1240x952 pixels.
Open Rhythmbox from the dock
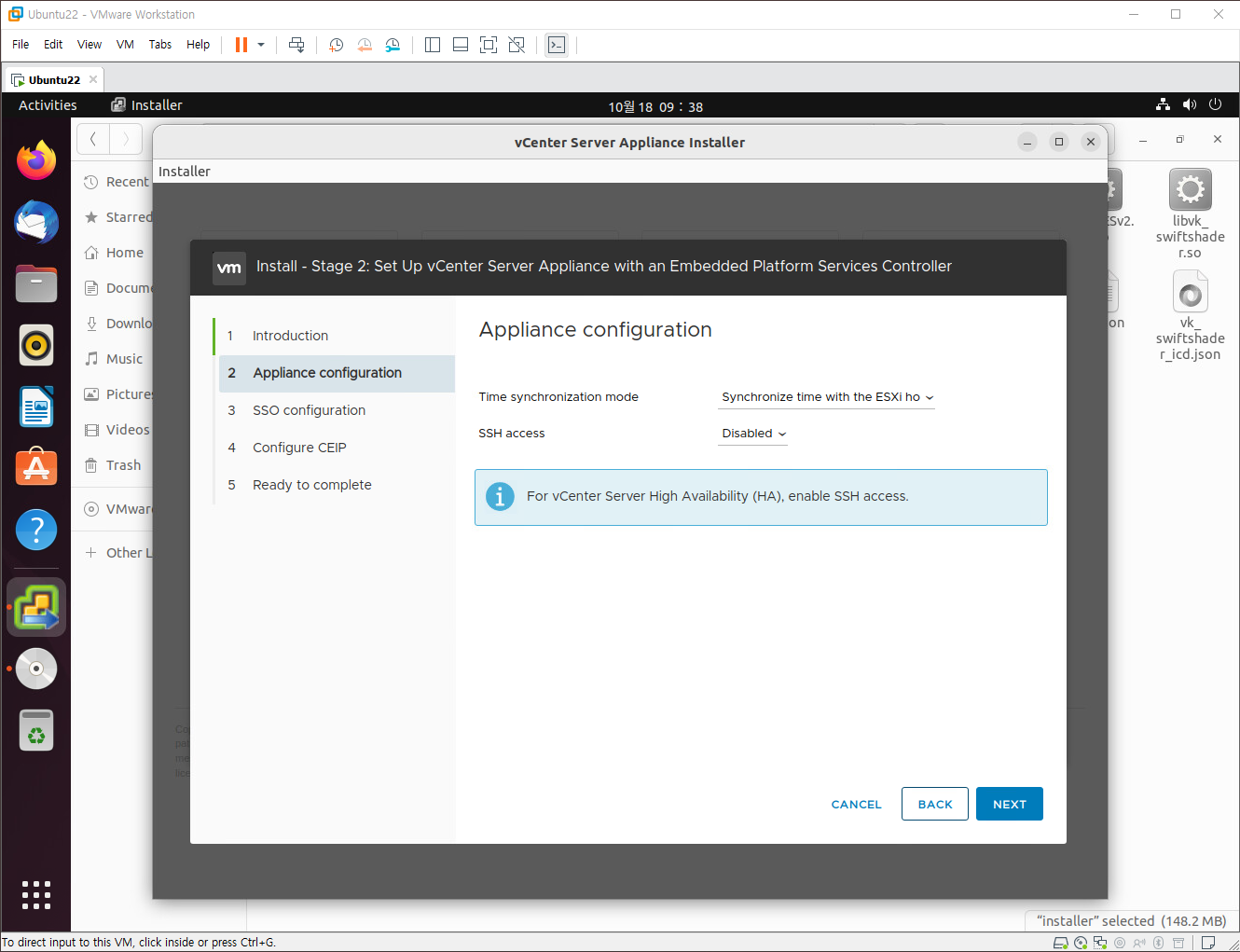(36, 345)
